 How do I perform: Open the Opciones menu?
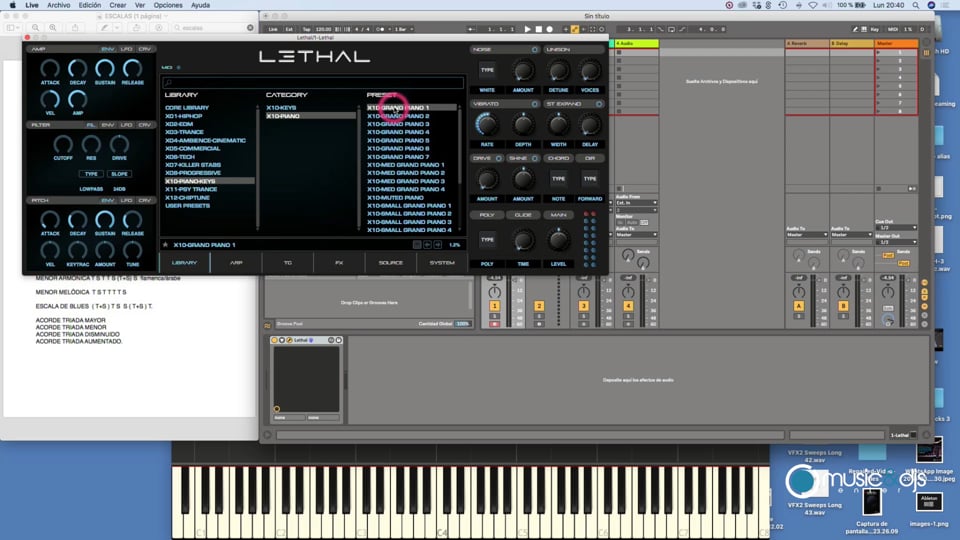pos(168,5)
